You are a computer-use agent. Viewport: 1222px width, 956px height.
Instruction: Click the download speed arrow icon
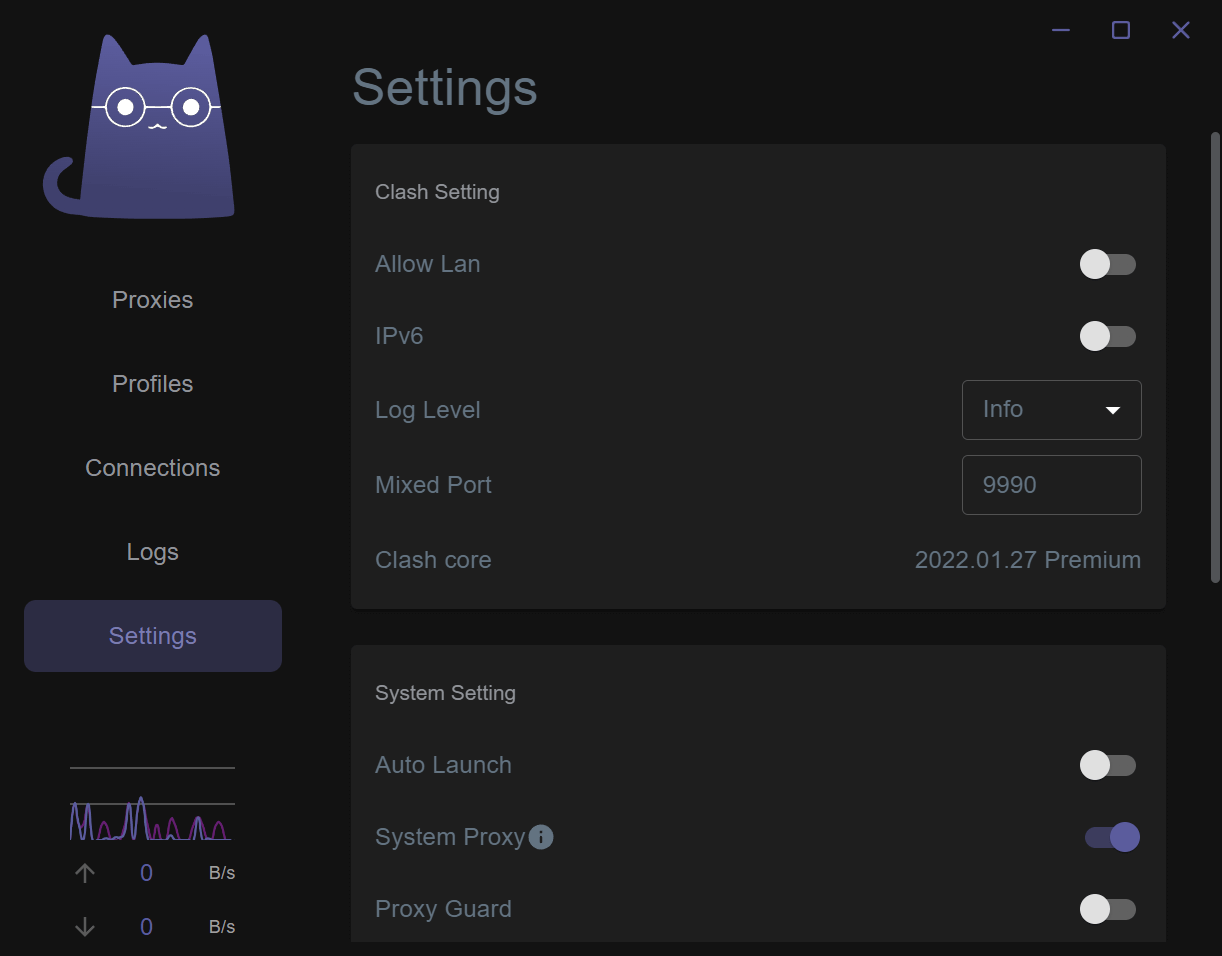point(85,927)
